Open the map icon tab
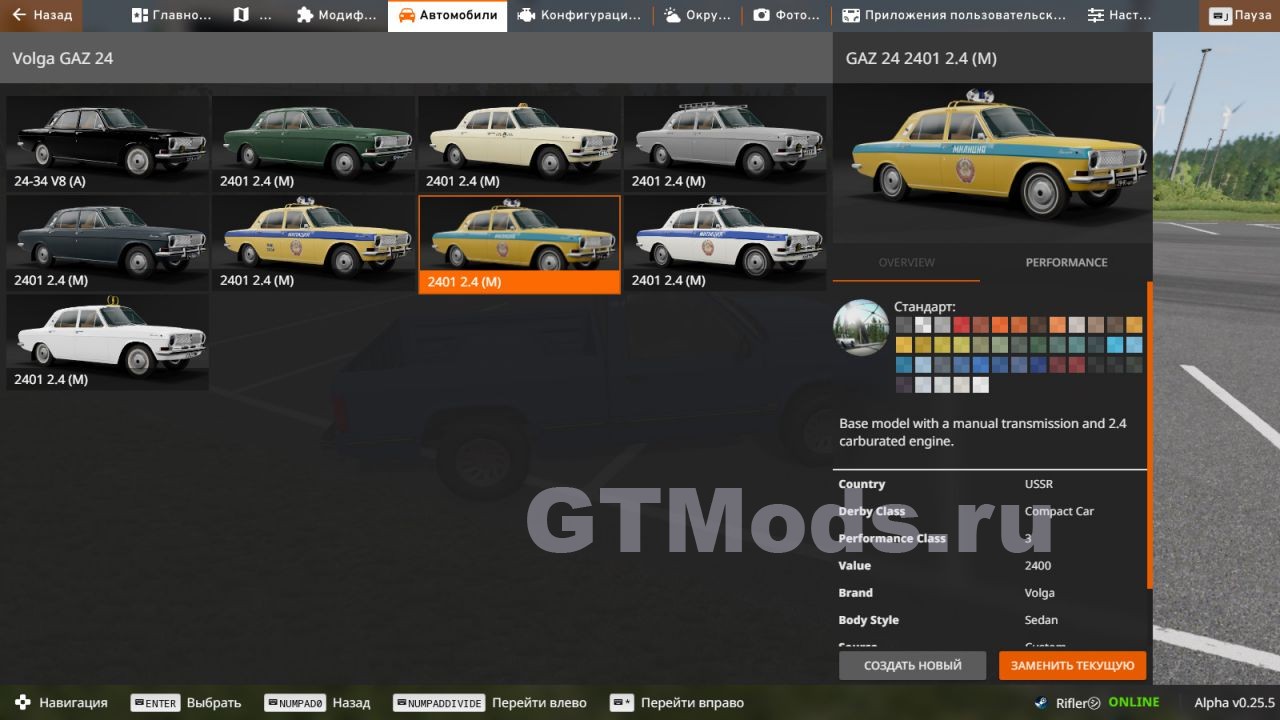 [x=253, y=15]
